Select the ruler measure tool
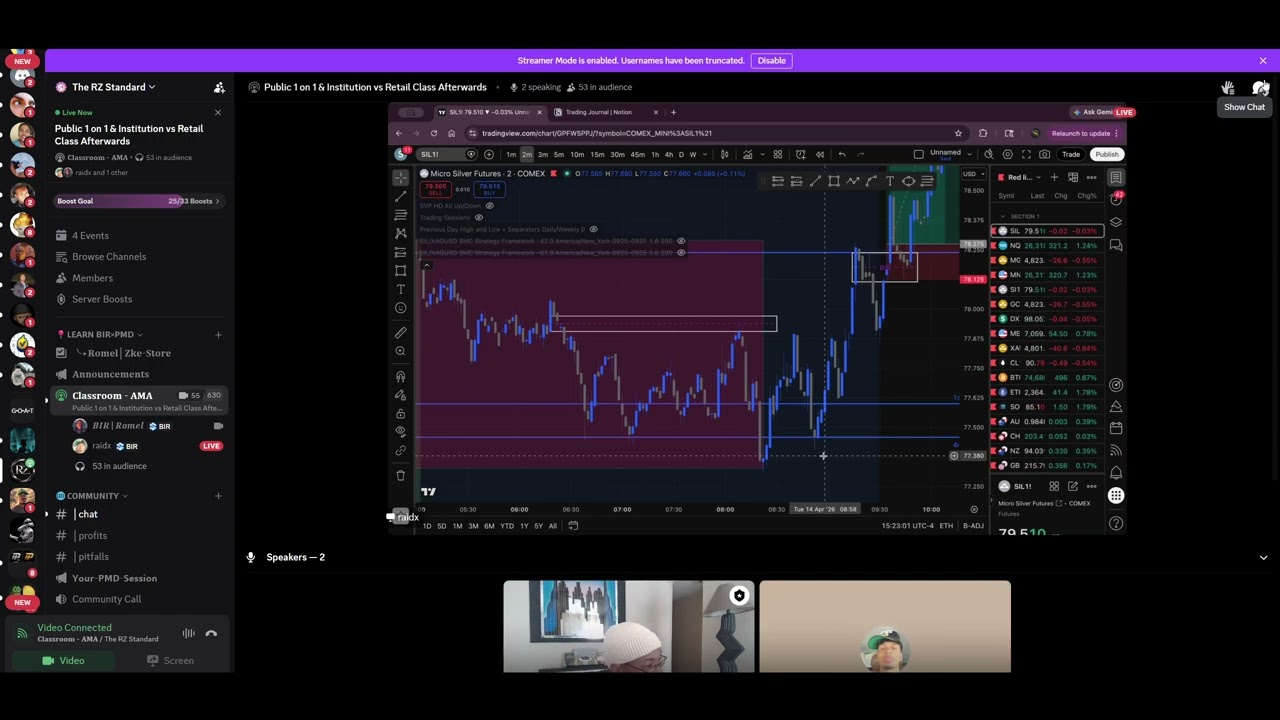 [x=400, y=332]
